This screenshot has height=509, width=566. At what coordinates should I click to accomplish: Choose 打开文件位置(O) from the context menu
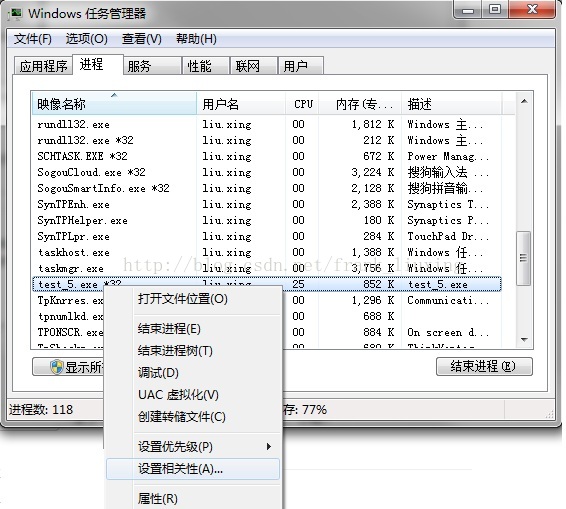coord(193,299)
